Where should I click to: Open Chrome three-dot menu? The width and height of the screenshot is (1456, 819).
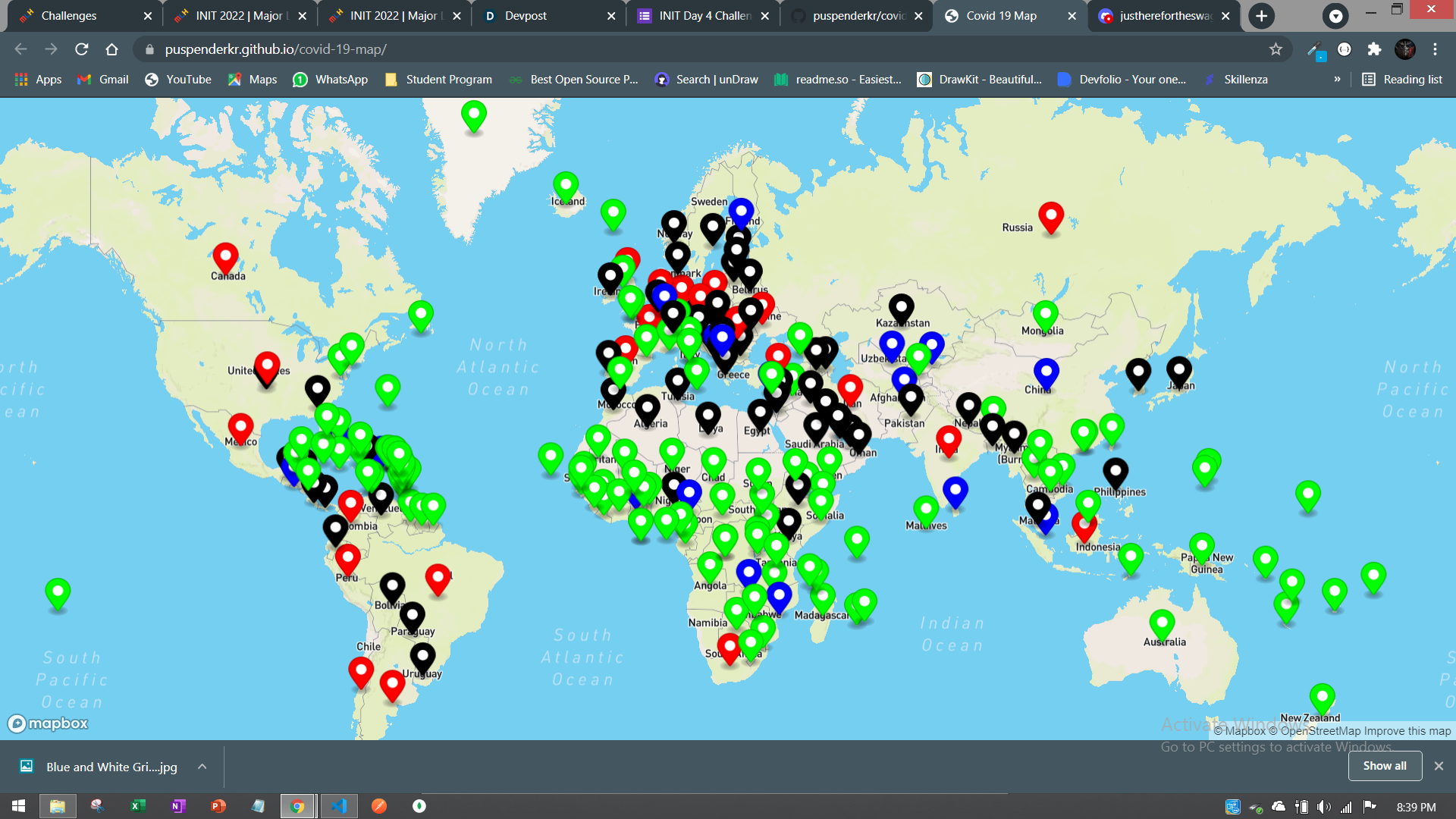[x=1435, y=49]
